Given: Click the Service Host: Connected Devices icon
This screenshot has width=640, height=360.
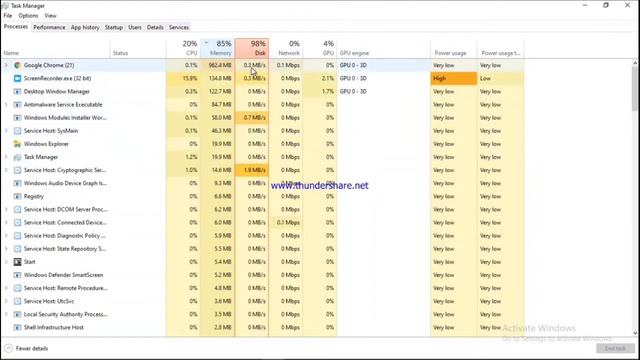Looking at the screenshot, I should coord(17,222).
